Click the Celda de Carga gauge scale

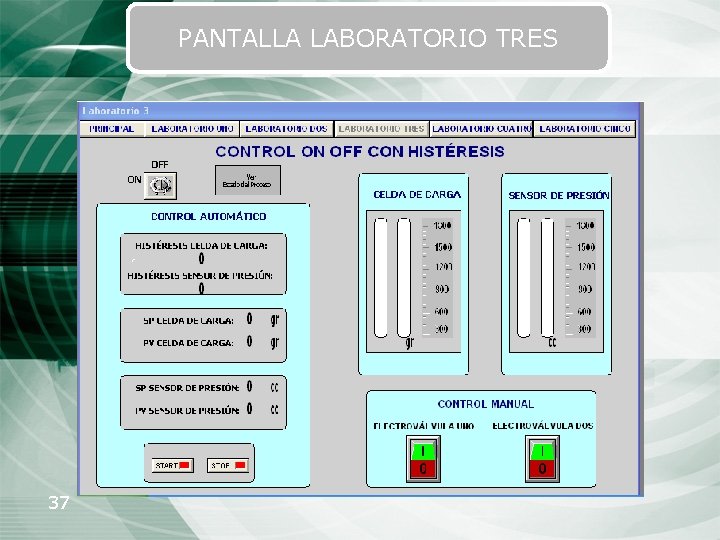click(438, 278)
